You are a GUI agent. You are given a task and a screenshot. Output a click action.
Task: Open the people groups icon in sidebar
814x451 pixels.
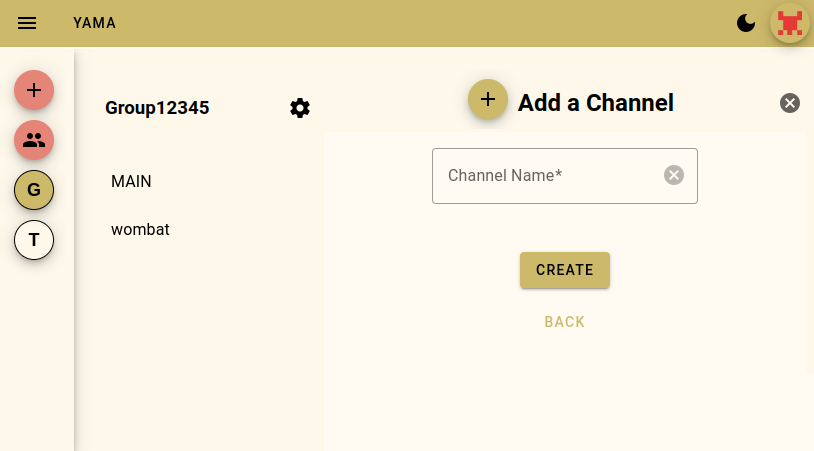(x=34, y=140)
